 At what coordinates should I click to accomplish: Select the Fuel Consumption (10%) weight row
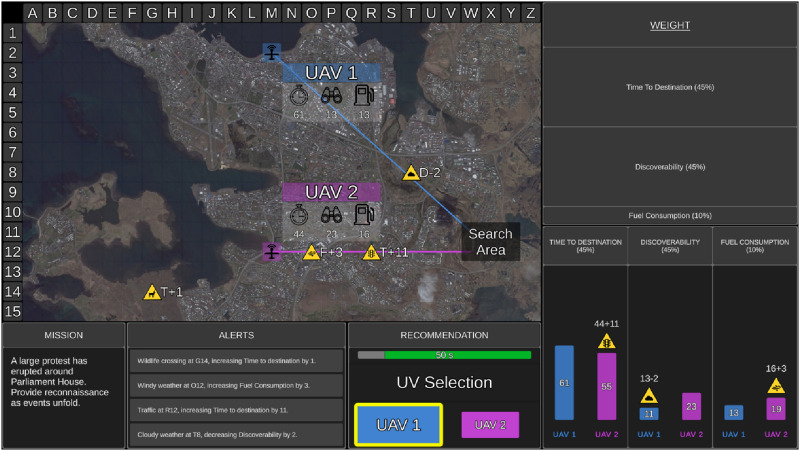(x=669, y=215)
